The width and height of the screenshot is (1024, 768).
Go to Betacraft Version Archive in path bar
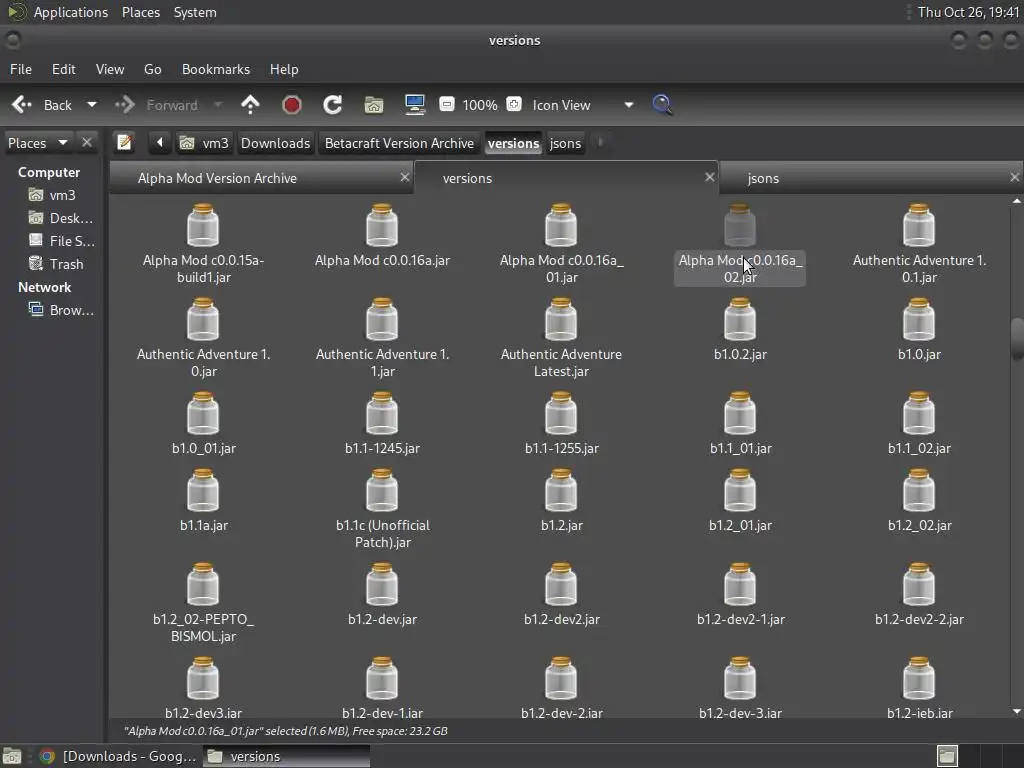(x=399, y=143)
